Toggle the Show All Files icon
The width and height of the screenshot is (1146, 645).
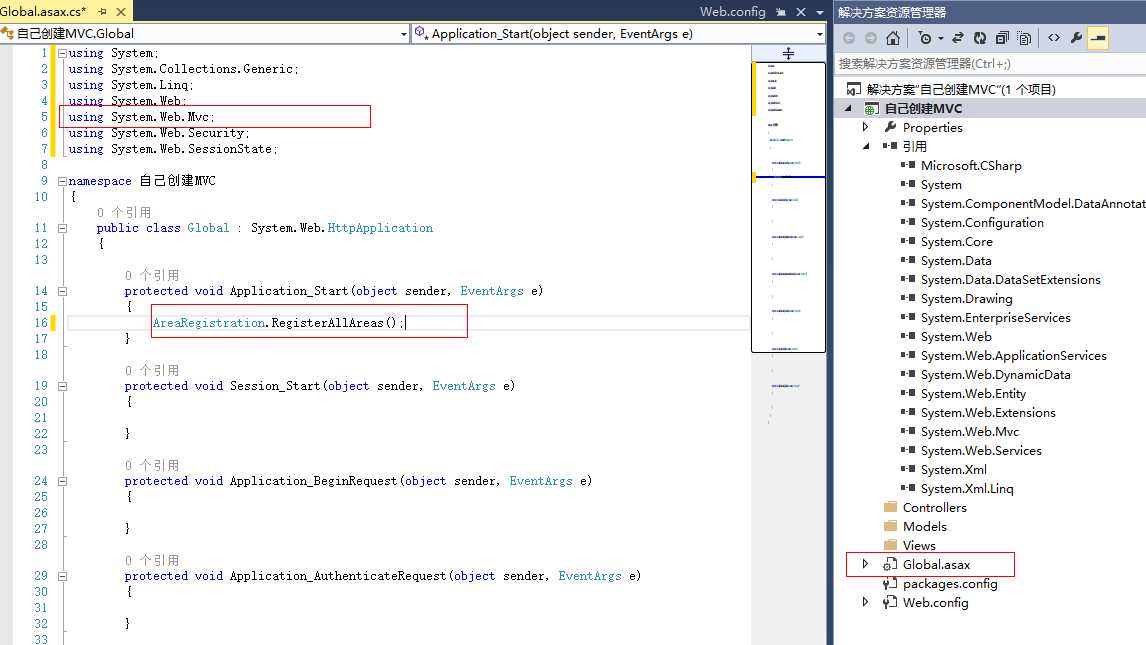pos(1025,38)
